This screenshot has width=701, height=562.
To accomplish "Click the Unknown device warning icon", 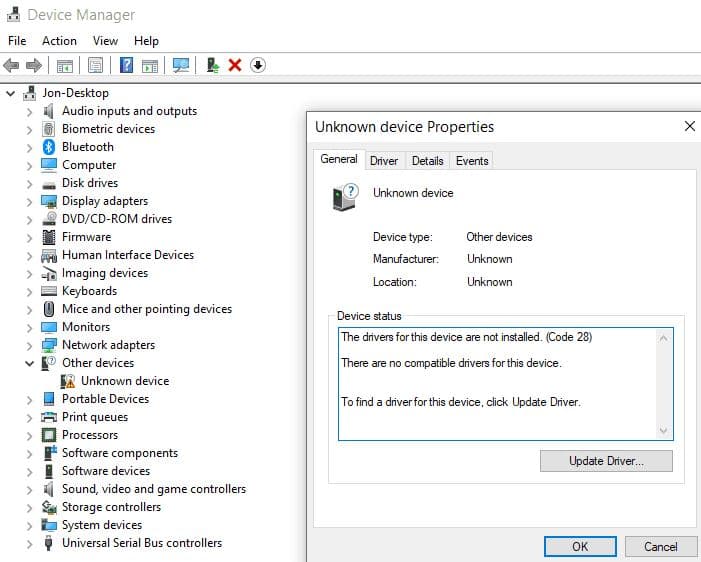I will (68, 381).
